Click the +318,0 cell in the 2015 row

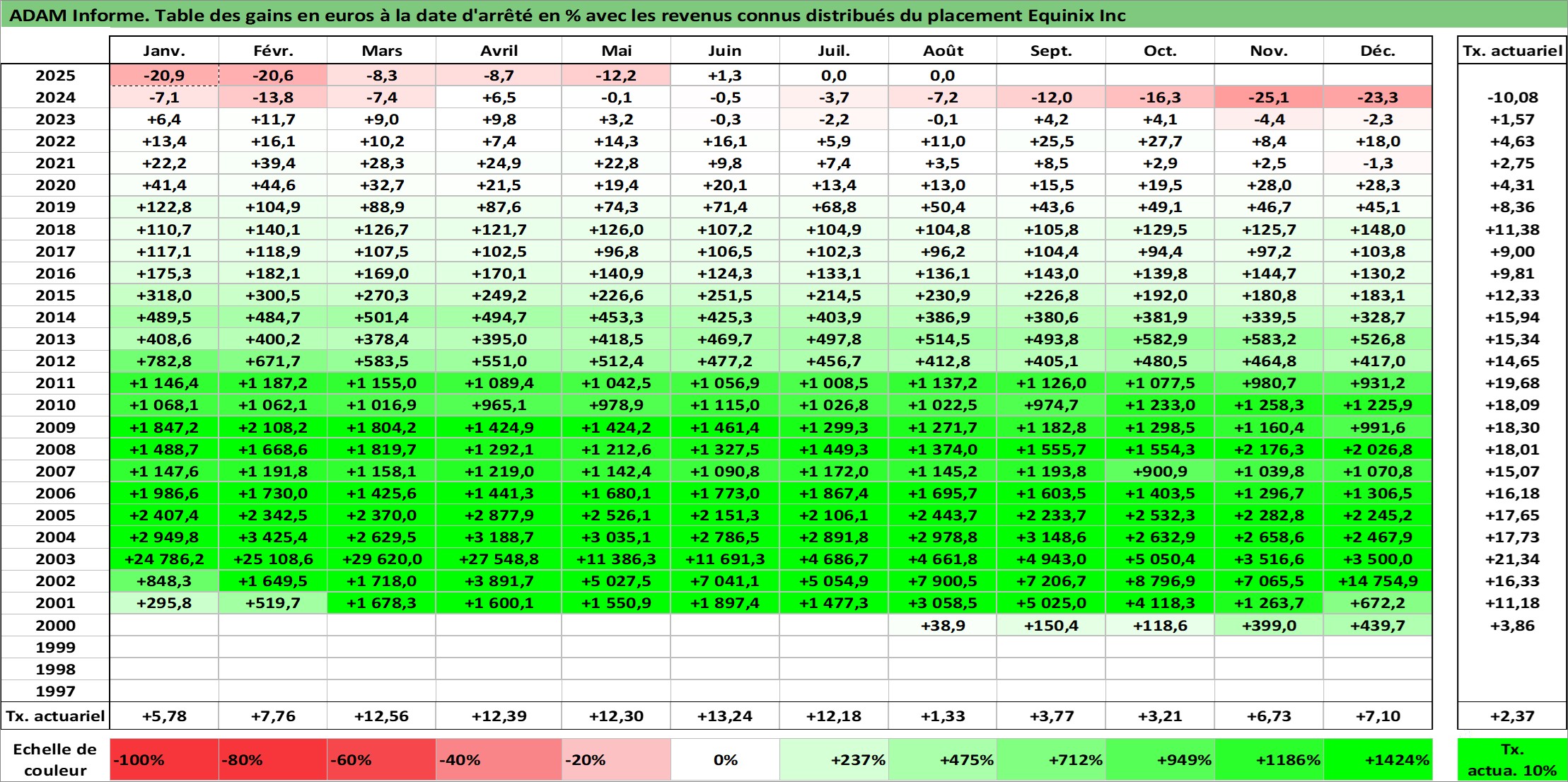tap(164, 296)
